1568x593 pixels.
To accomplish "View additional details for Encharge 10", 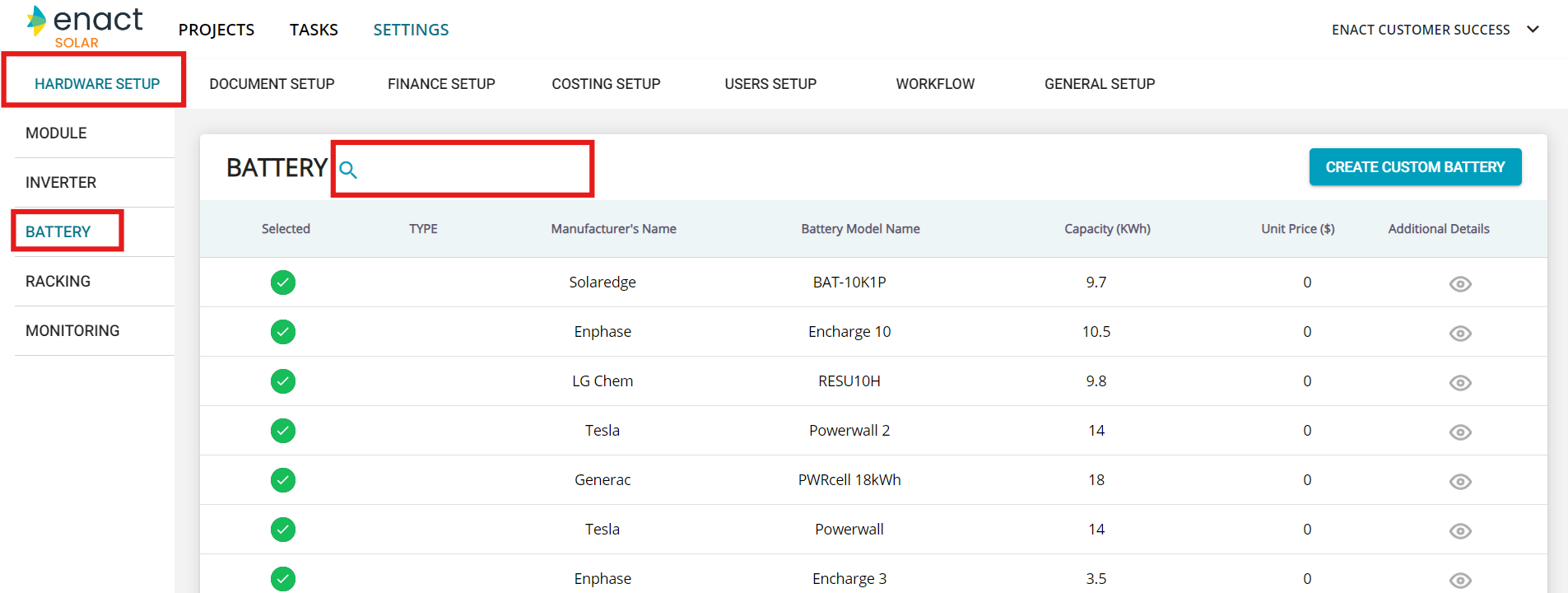I will (x=1460, y=333).
